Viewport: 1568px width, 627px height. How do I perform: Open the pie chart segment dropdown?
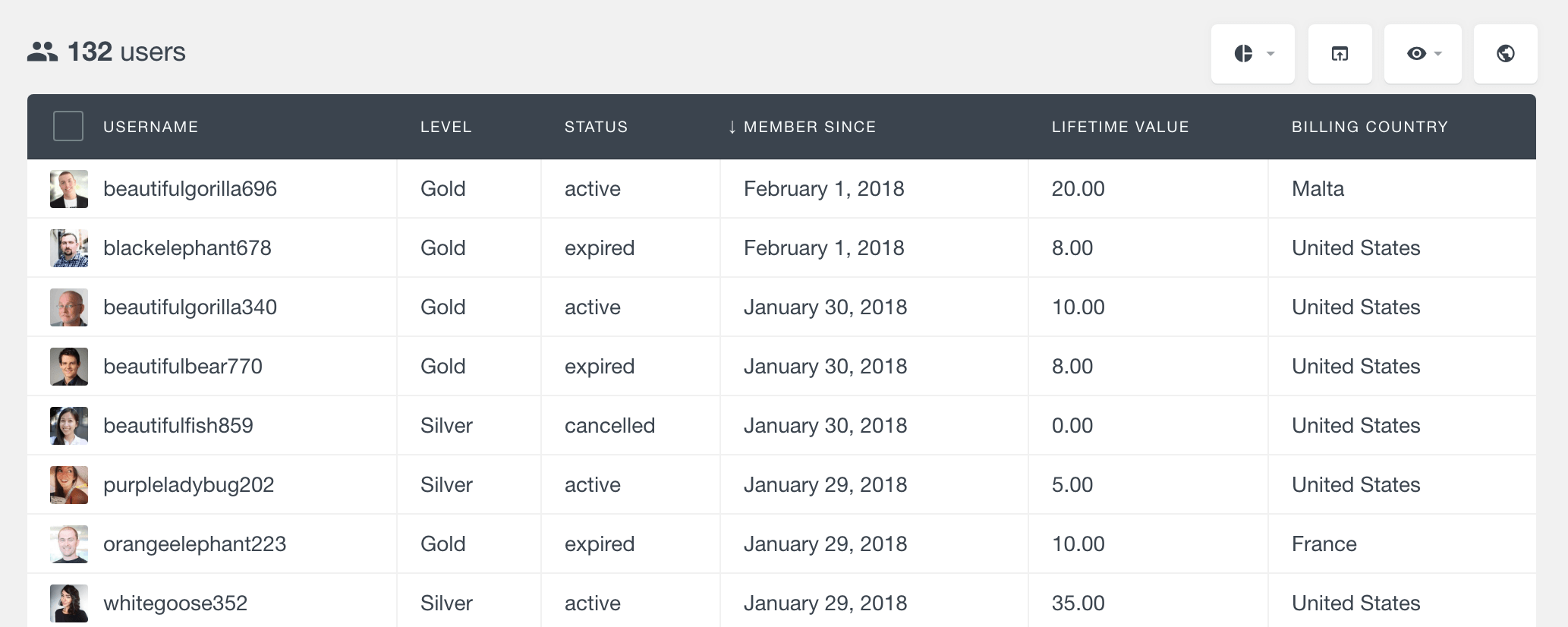tap(1252, 54)
